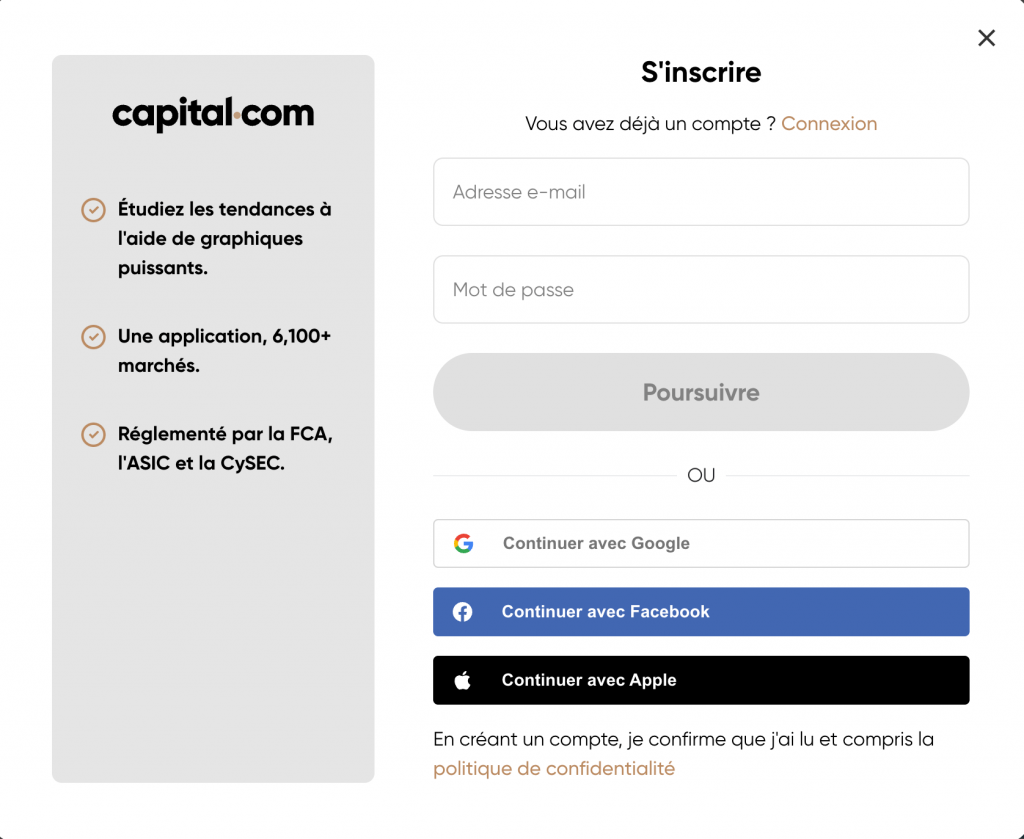Choose Continuer avec Facebook
The width and height of the screenshot is (1024, 839).
tap(701, 612)
